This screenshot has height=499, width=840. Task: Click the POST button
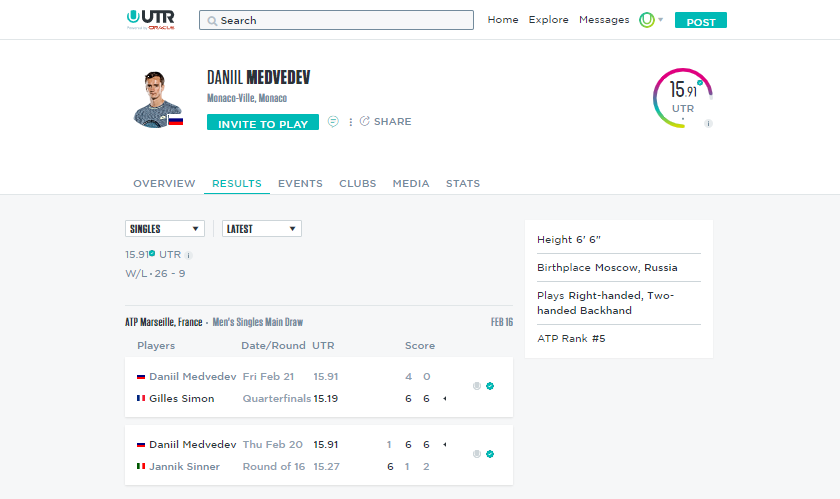click(x=701, y=20)
